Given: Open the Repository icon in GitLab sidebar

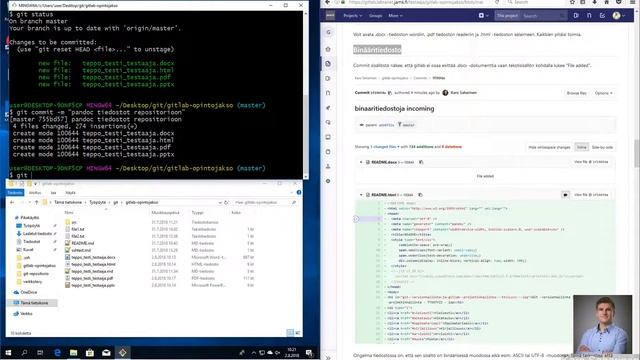Looking at the screenshot, I should coord(328,64).
